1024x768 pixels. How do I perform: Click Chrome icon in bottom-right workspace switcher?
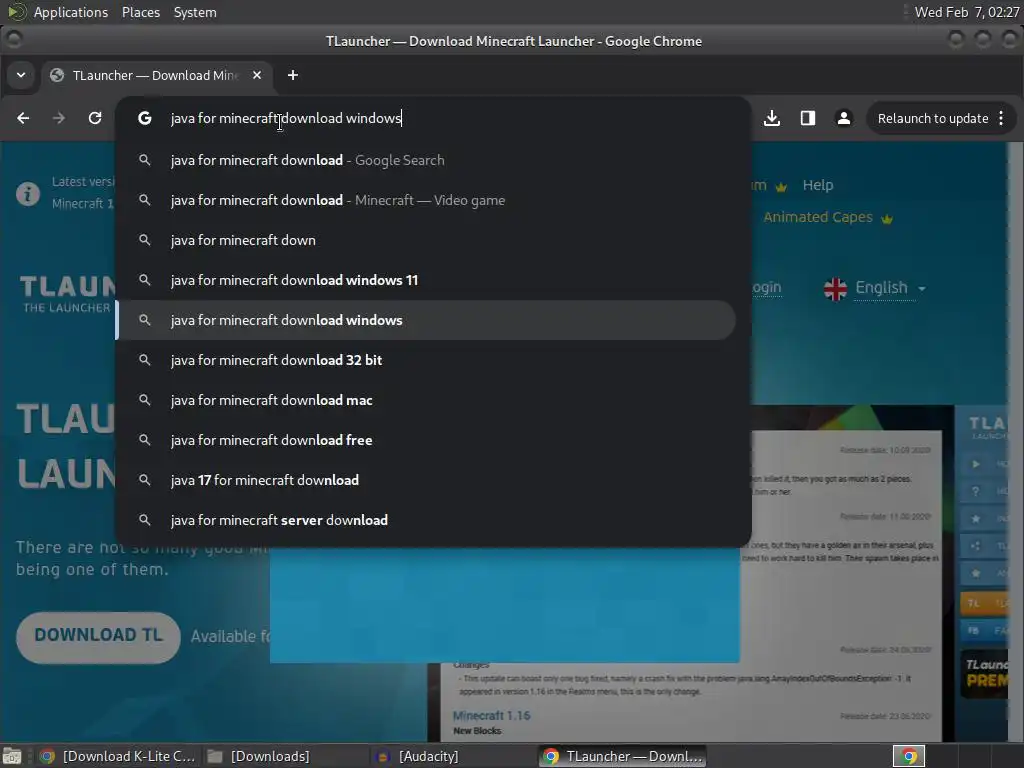tap(909, 756)
